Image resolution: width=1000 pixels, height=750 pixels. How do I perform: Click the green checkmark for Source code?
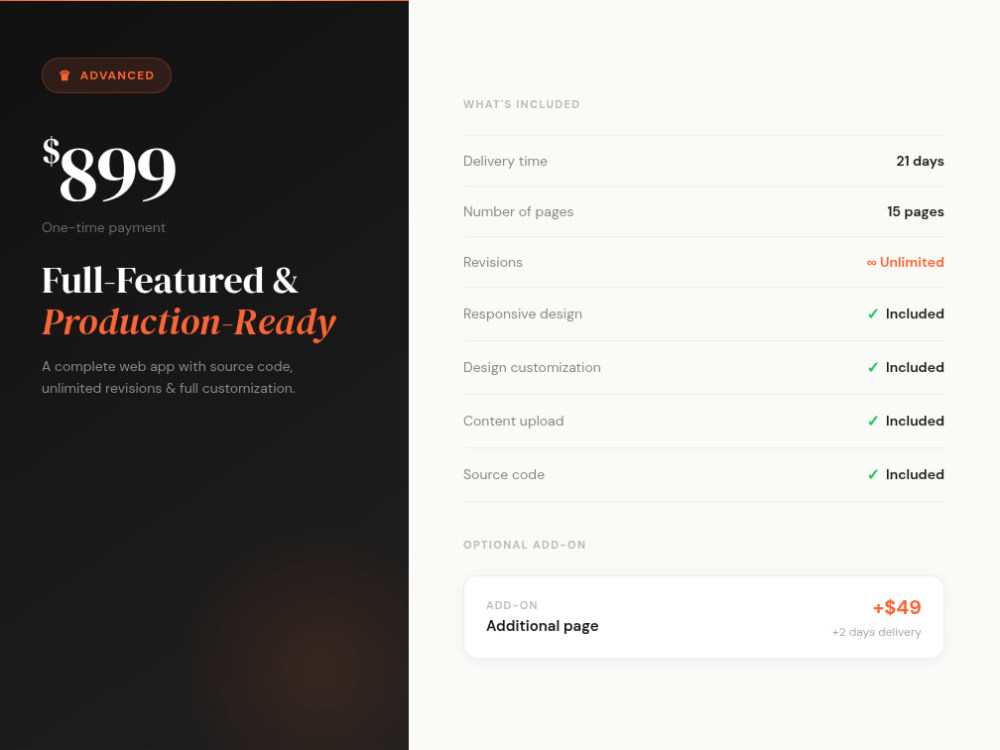pyautogui.click(x=873, y=474)
